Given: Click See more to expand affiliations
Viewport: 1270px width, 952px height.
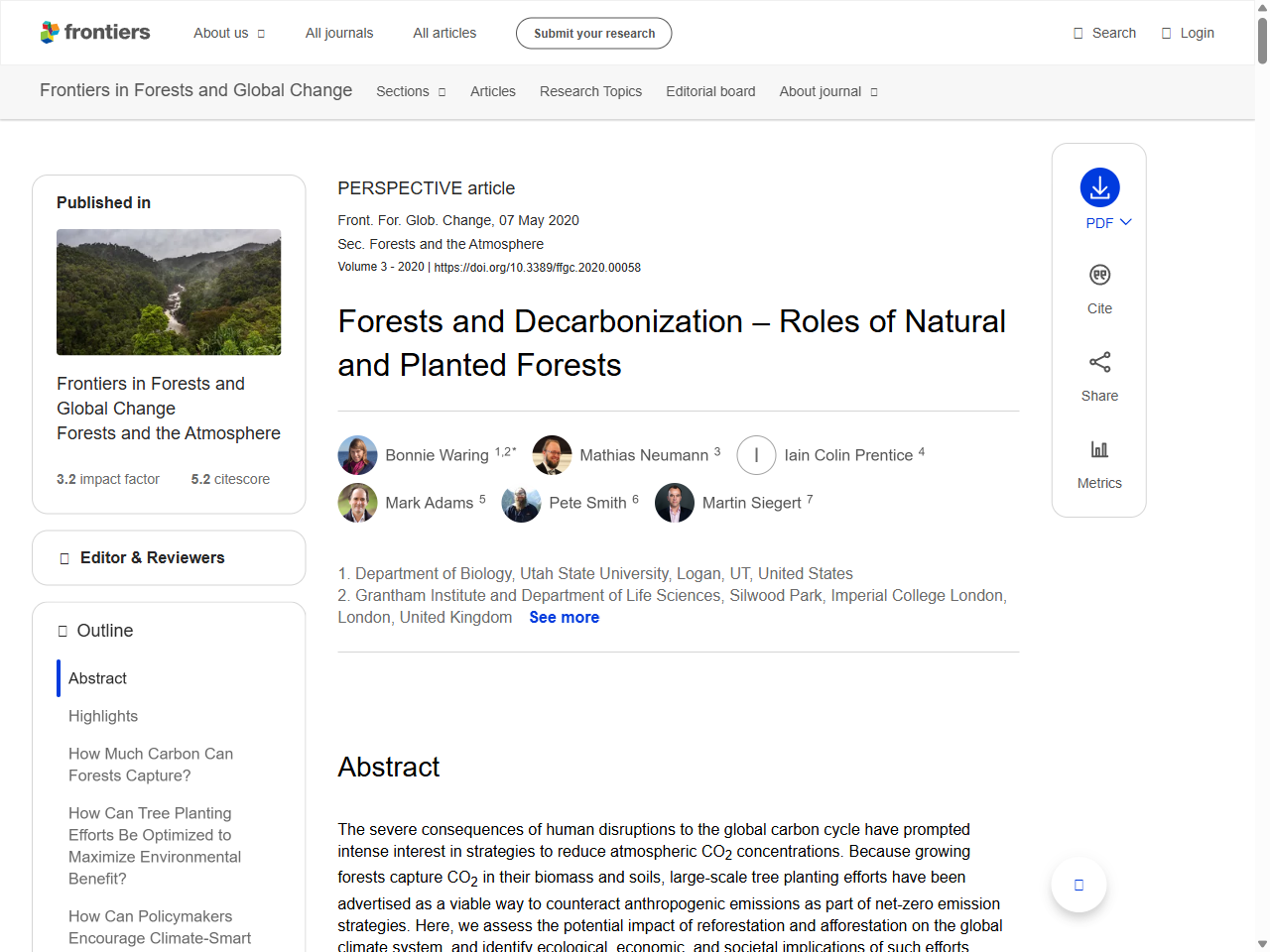Looking at the screenshot, I should 564,617.
